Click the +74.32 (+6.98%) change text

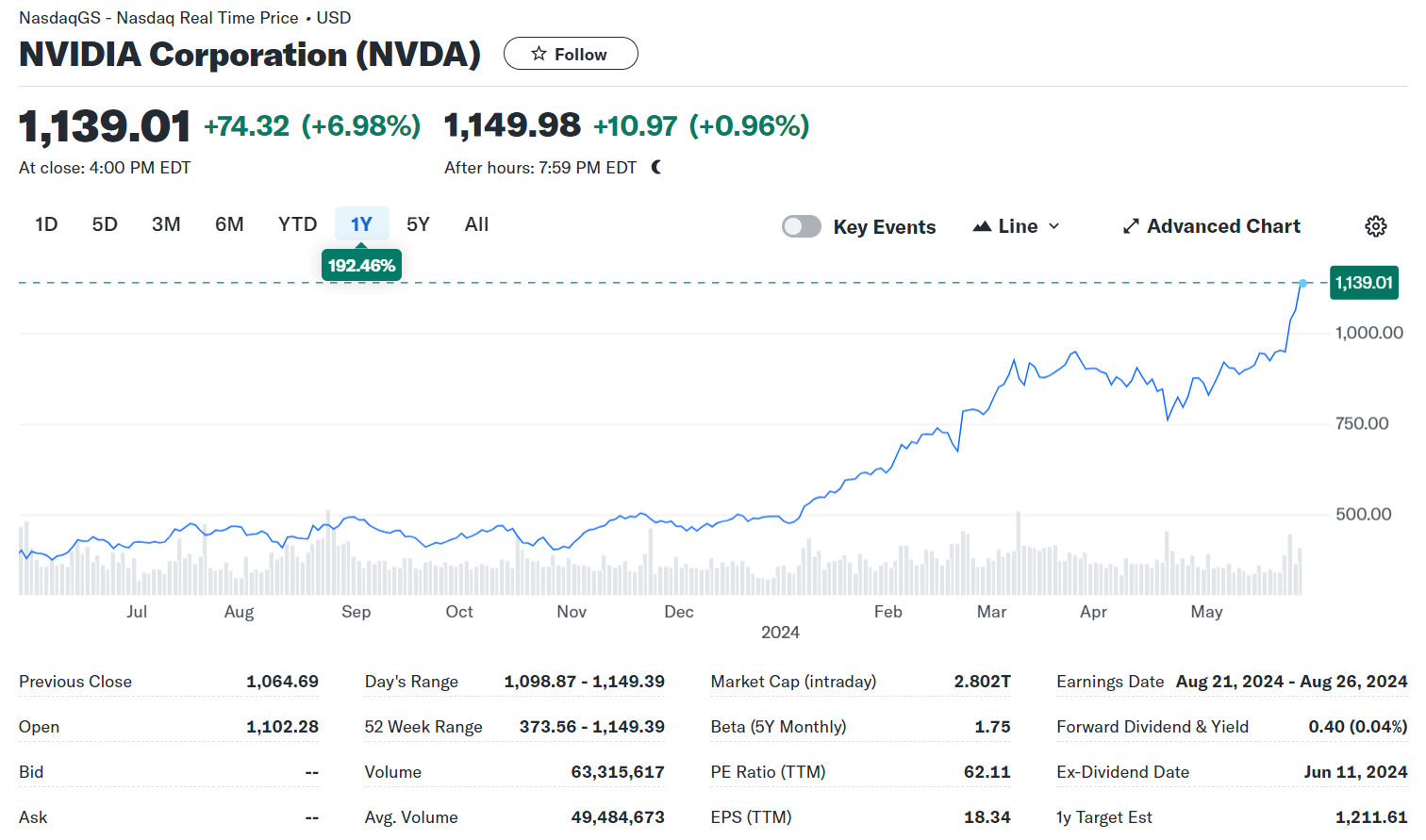pyautogui.click(x=312, y=125)
